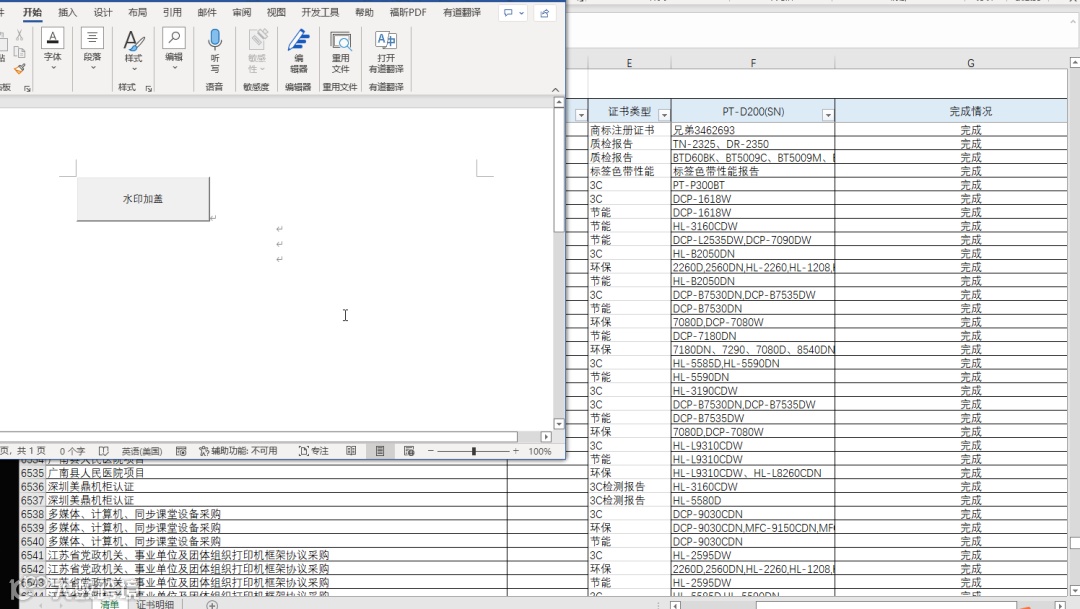The width and height of the screenshot is (1080, 609).
Task: Click the Word vertical scrollbar up arrow
Action: pos(559,102)
